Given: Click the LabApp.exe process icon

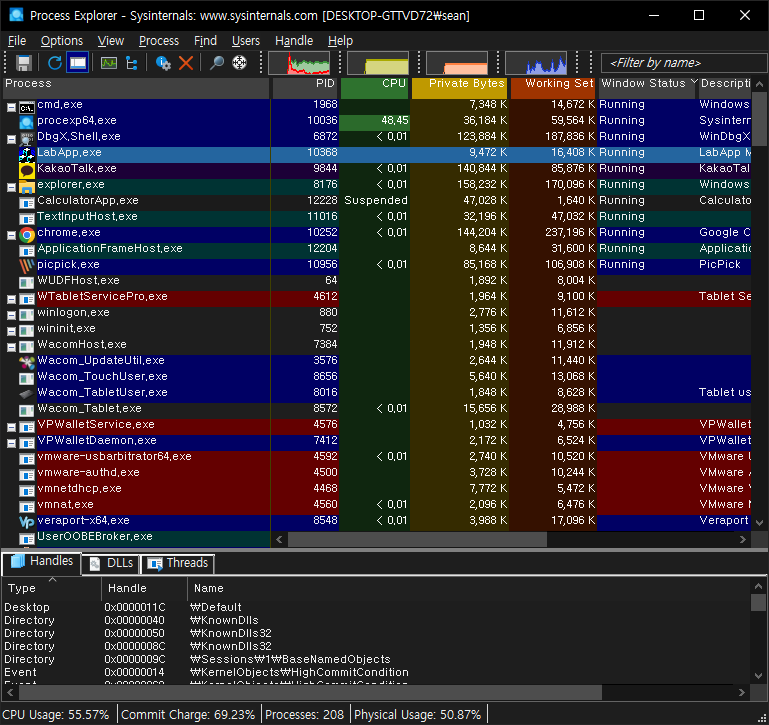Looking at the screenshot, I should (26, 154).
